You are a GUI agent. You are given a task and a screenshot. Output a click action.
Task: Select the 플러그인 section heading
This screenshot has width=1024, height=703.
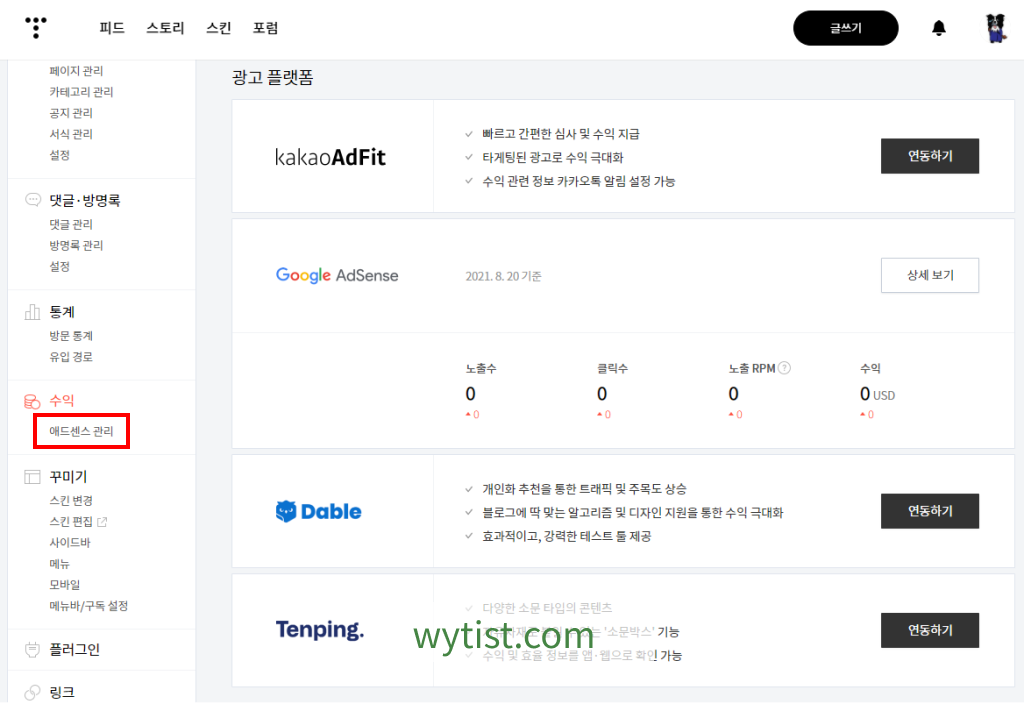(x=74, y=649)
